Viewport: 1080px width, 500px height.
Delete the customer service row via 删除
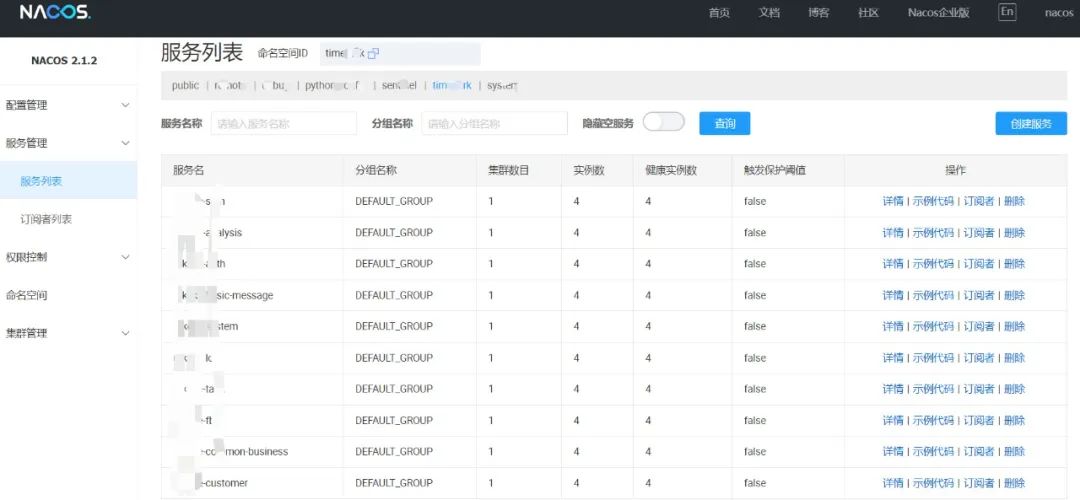[x=1014, y=483]
